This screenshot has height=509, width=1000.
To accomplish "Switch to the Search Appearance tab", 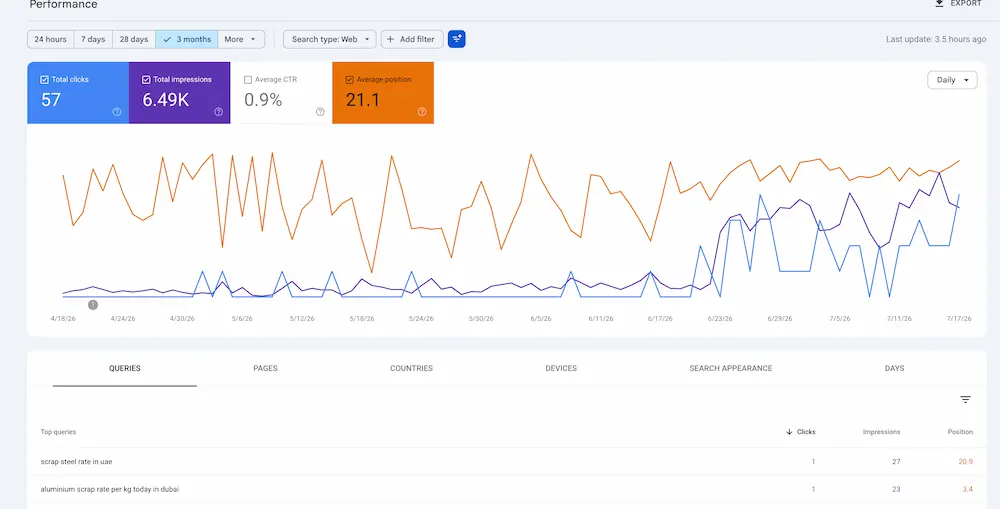I will pos(731,368).
